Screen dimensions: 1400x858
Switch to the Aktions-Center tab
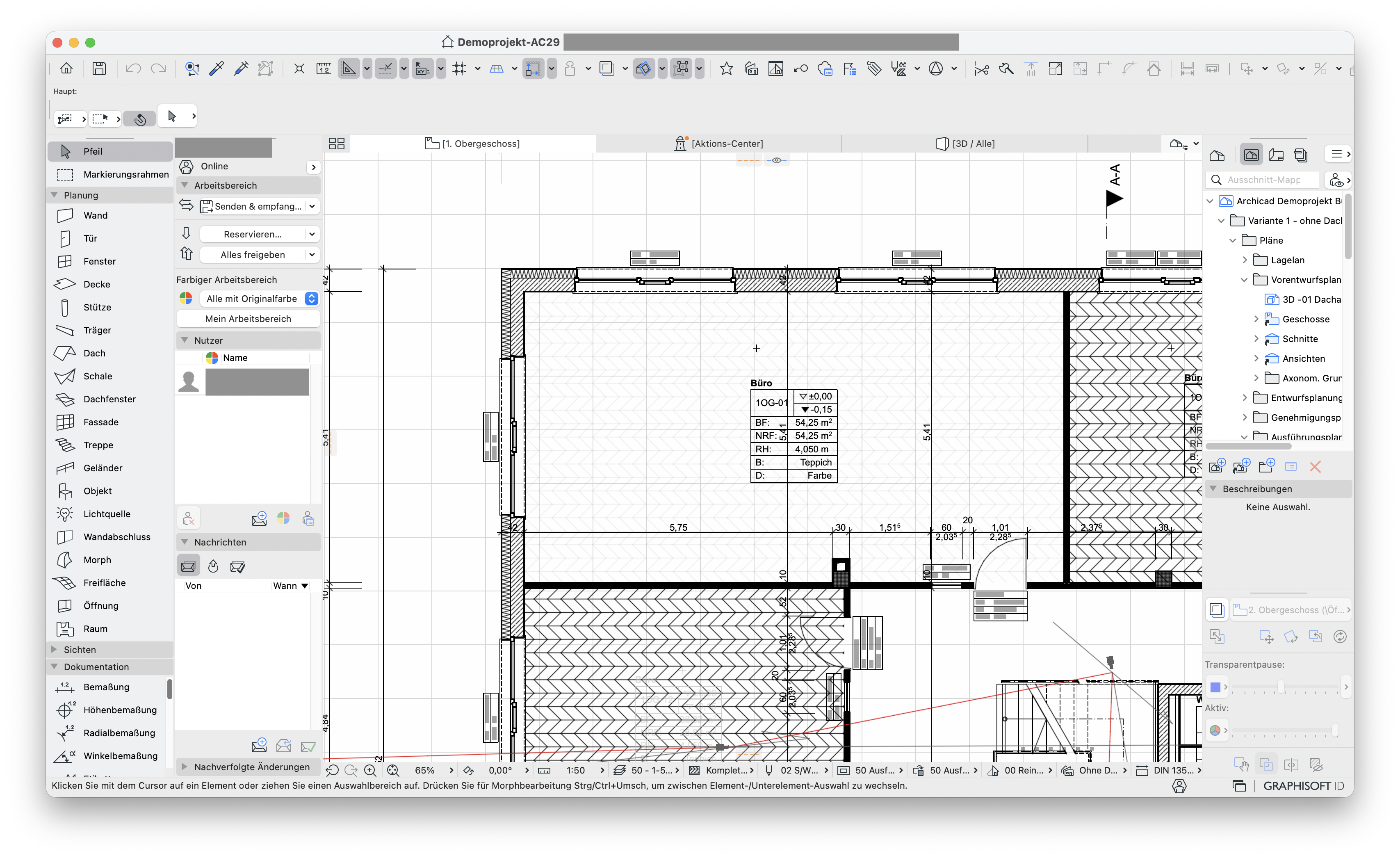(719, 144)
